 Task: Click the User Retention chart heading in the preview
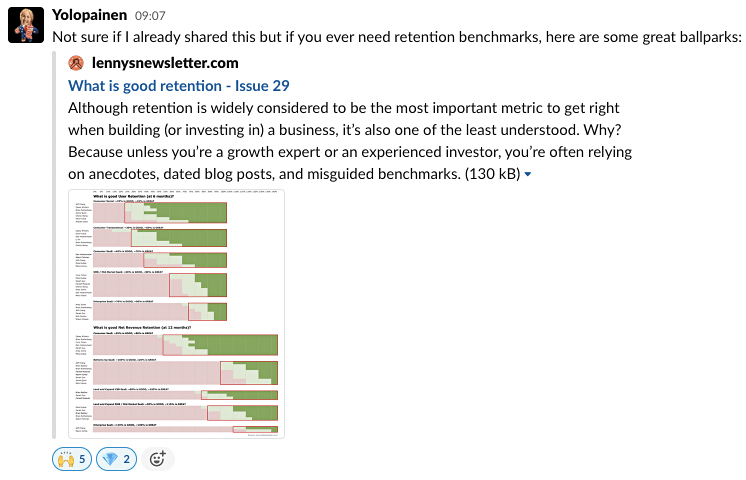(x=133, y=196)
